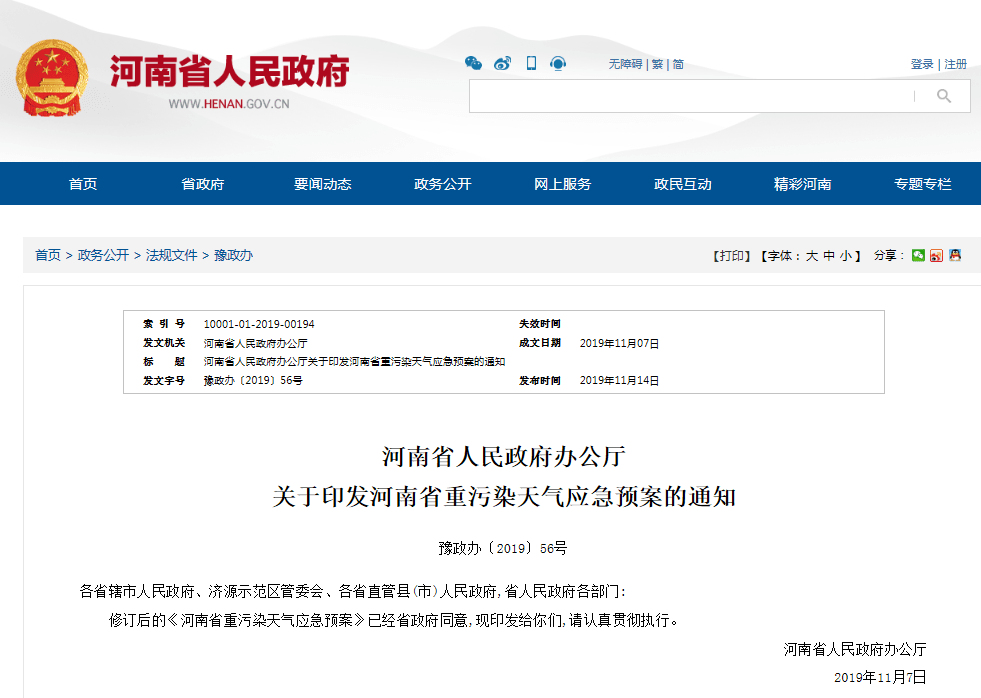Share article via QQ penguin icon
Screen dimensions: 981x698
[x=955, y=256]
